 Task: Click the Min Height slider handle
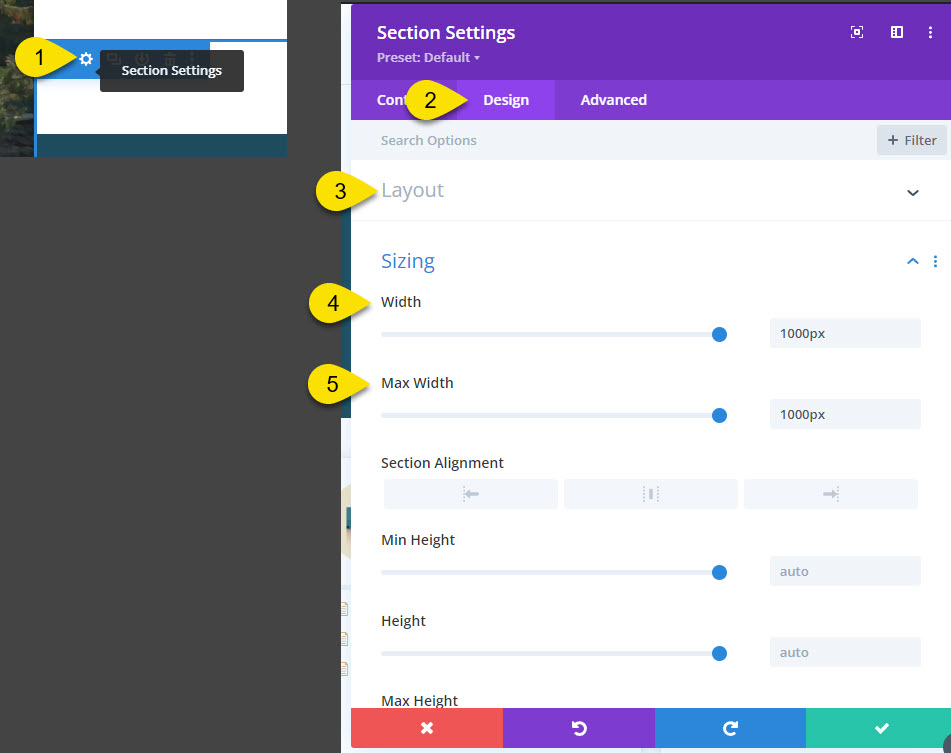[x=719, y=572]
